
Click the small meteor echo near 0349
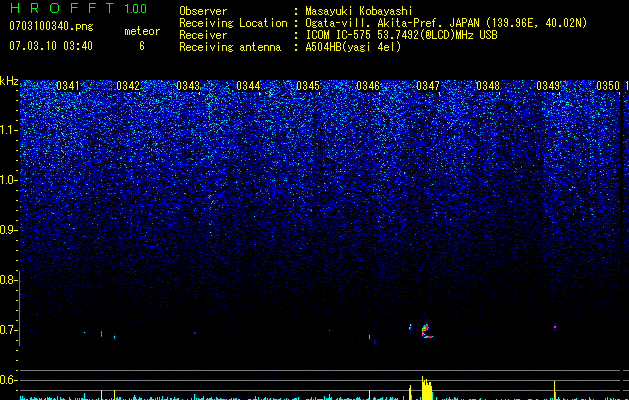(555, 327)
